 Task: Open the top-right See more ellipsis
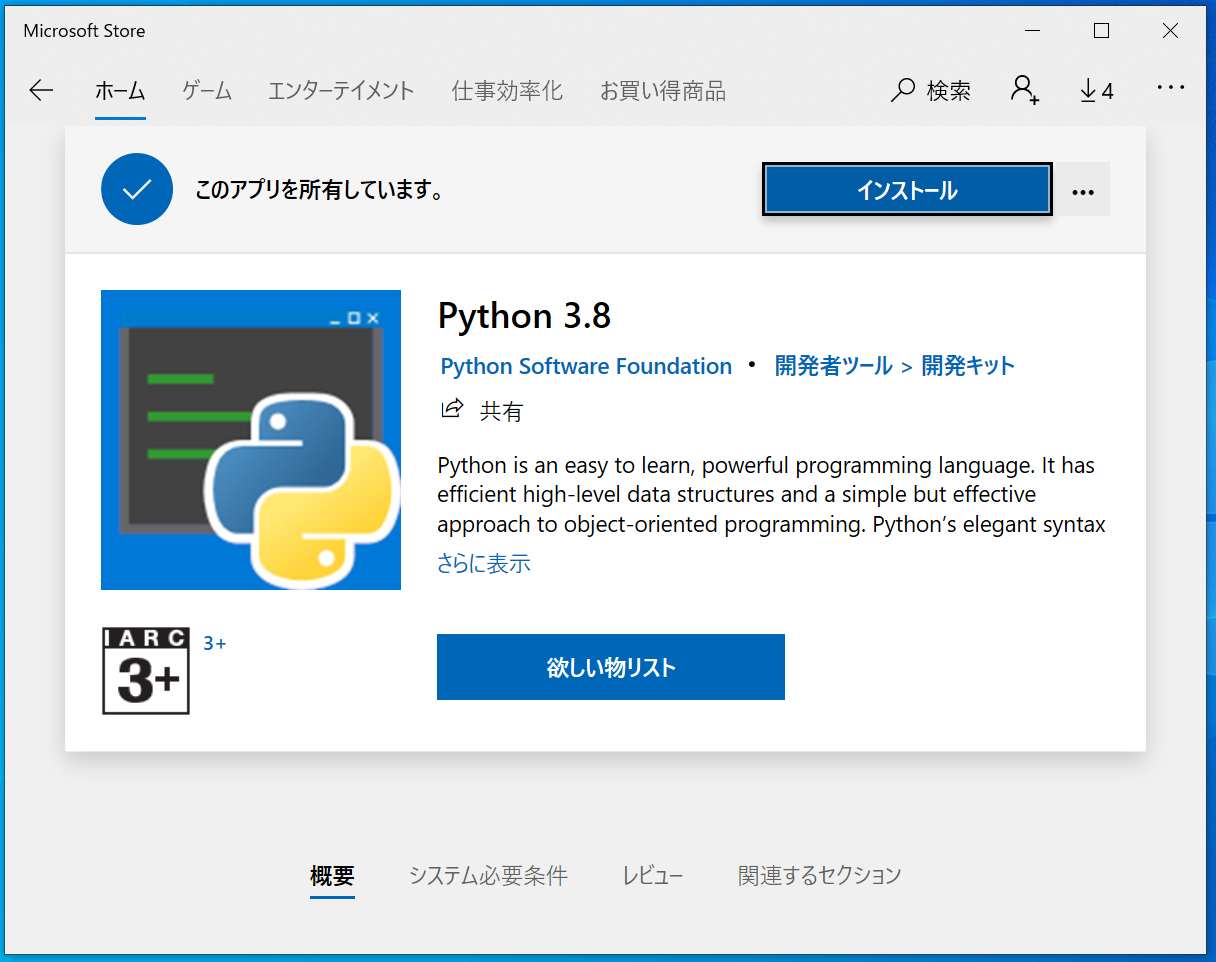(1170, 88)
